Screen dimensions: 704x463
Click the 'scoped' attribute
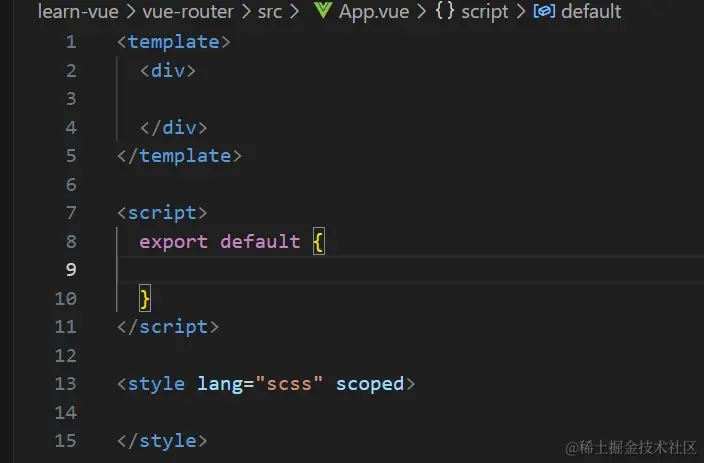(x=370, y=384)
